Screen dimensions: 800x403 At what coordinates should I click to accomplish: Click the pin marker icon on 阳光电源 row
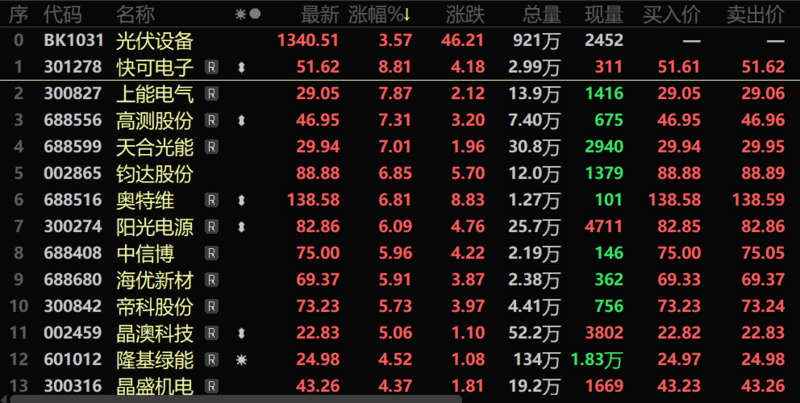[241, 226]
